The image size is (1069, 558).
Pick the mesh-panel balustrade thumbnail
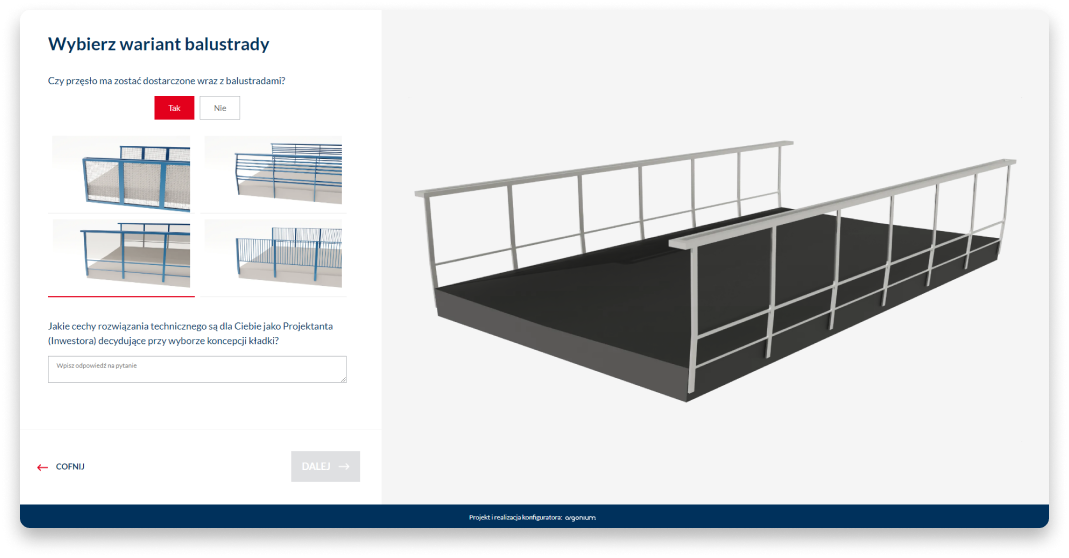121,174
